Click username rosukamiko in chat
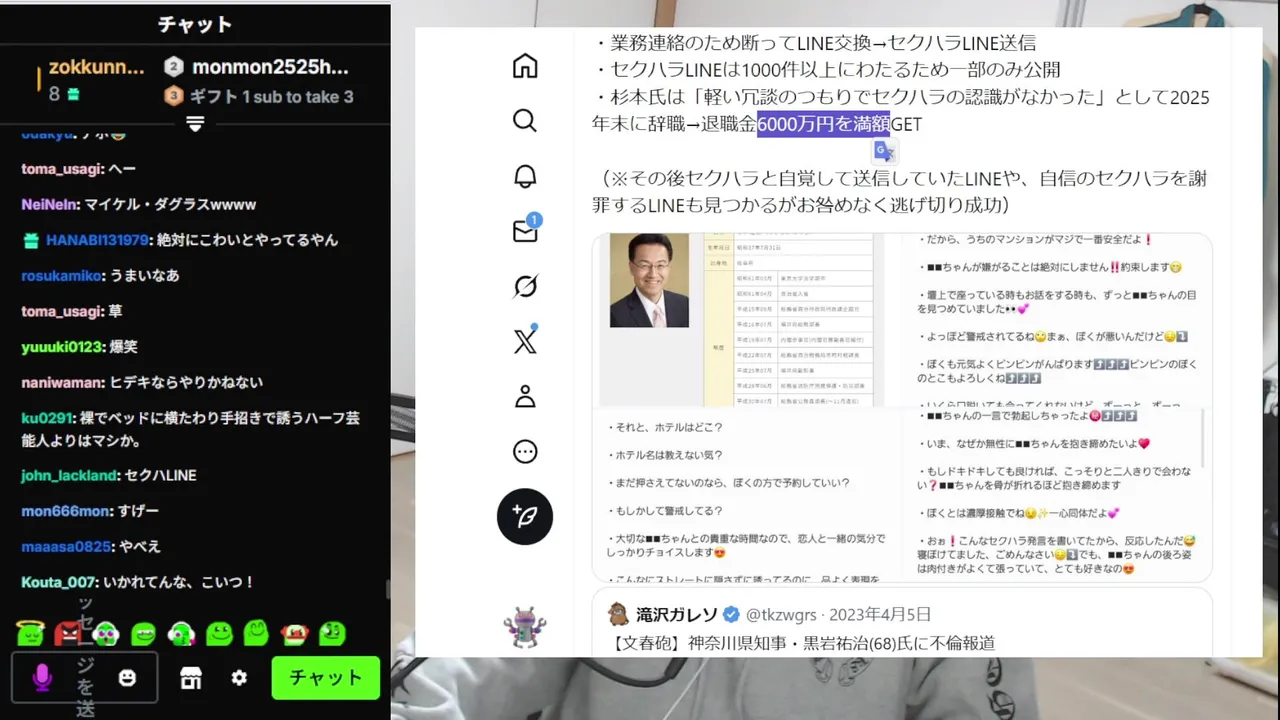Image resolution: width=1280 pixels, height=720 pixels. 61,275
